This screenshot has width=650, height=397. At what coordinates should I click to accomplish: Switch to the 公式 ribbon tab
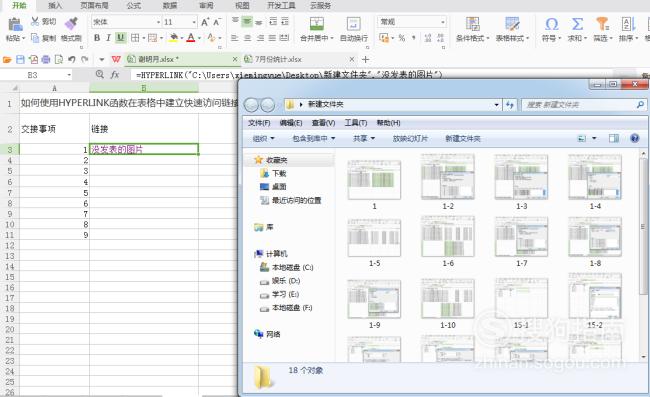[x=133, y=5]
